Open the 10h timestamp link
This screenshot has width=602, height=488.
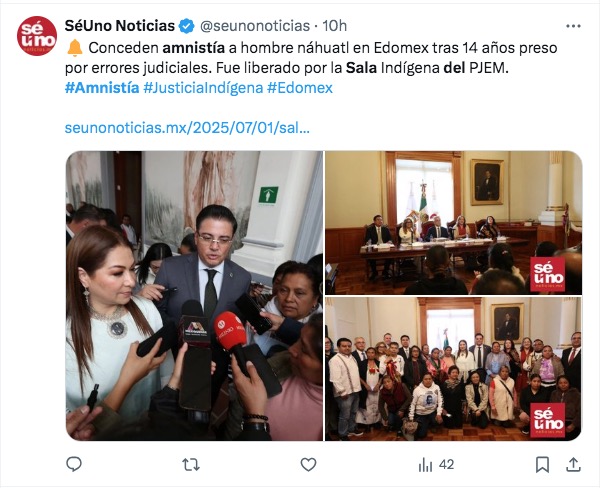334,26
